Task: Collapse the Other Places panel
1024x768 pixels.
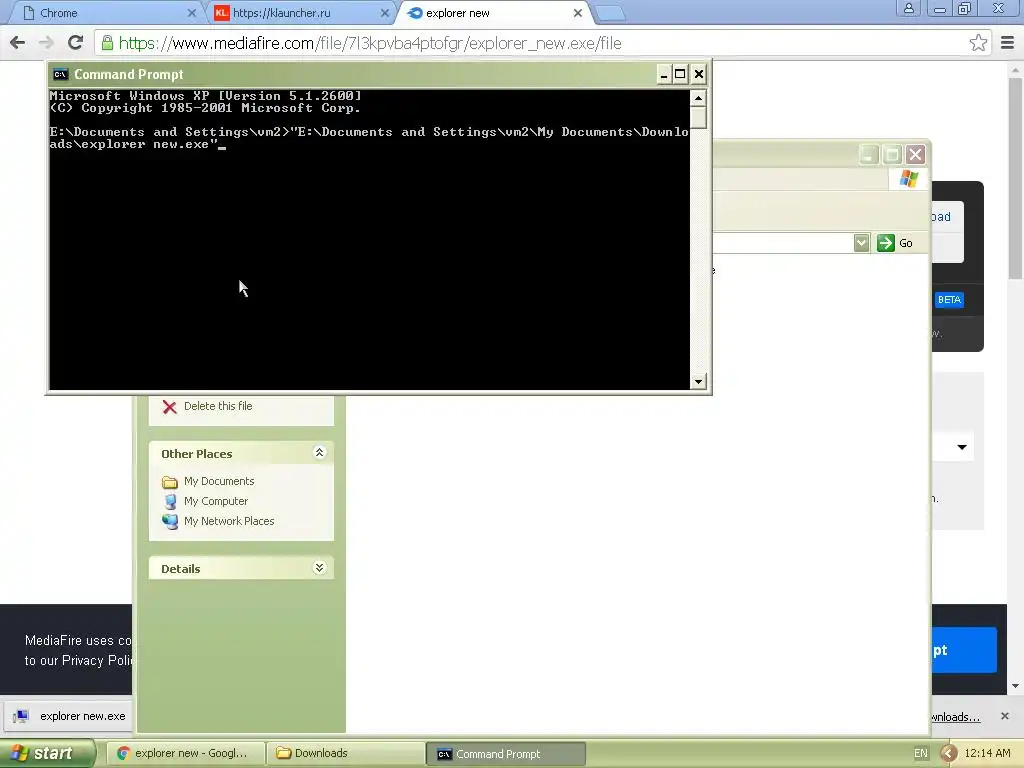Action: coord(319,453)
